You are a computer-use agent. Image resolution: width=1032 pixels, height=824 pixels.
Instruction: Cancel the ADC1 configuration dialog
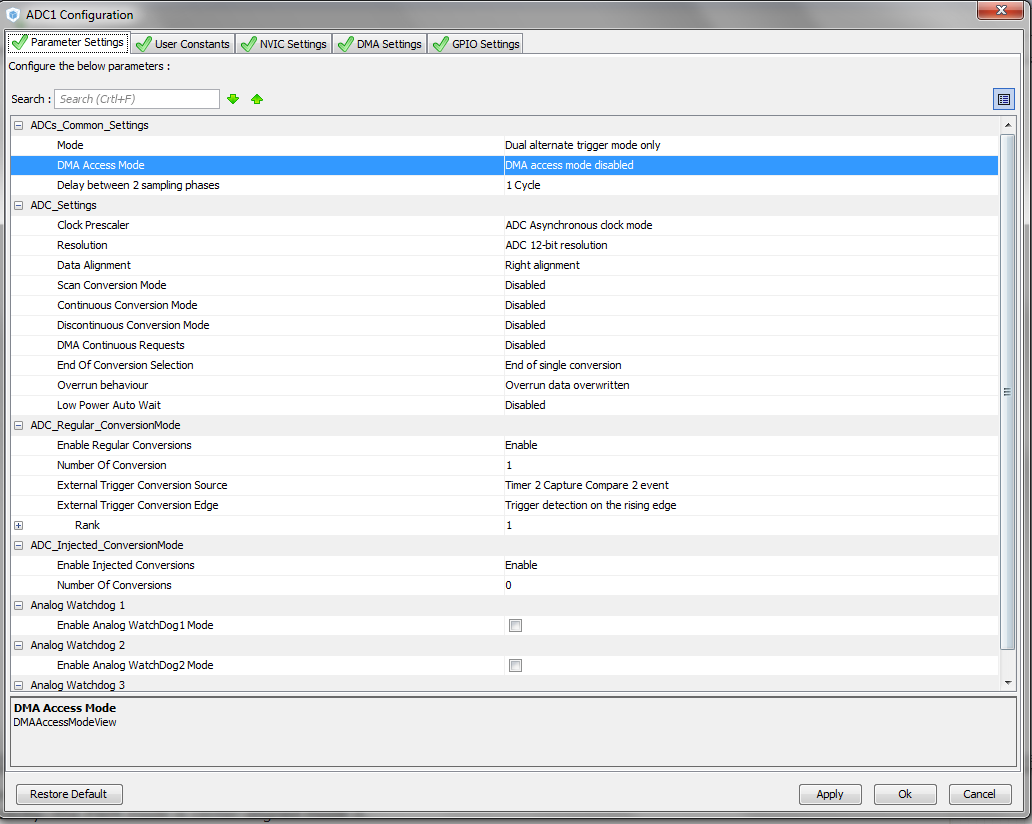pos(979,793)
